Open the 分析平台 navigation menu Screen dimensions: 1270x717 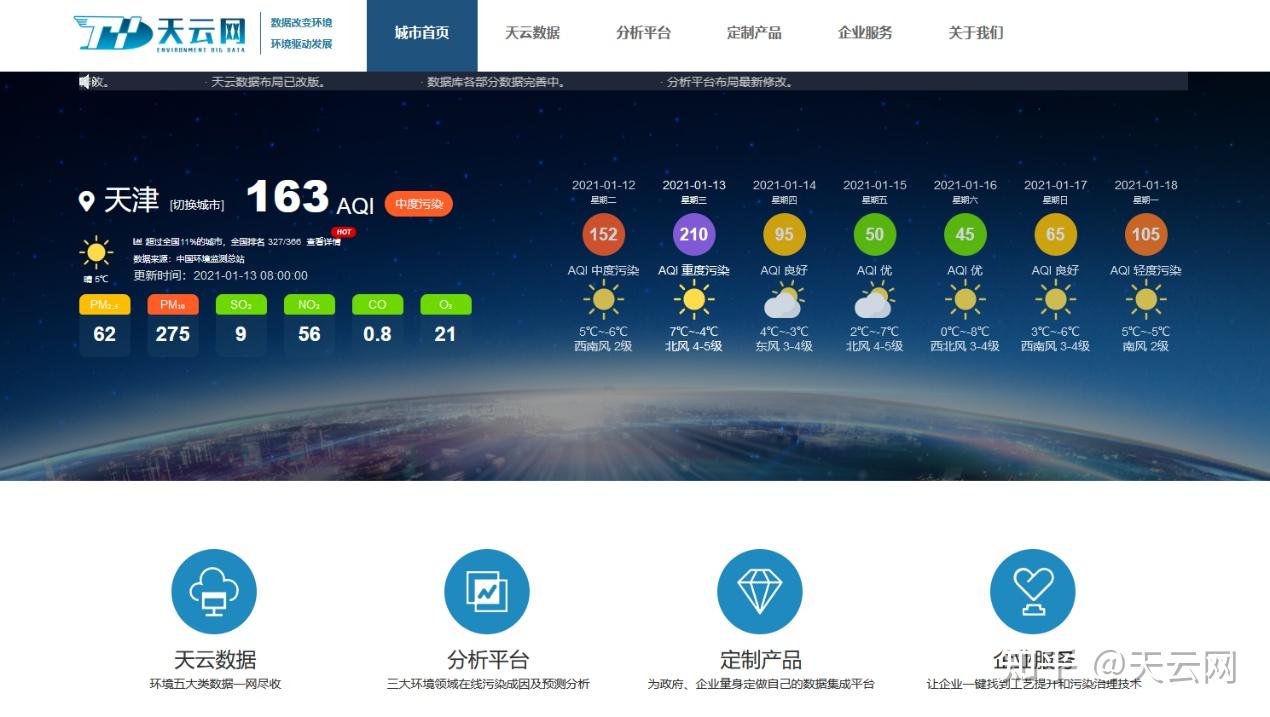tap(643, 33)
